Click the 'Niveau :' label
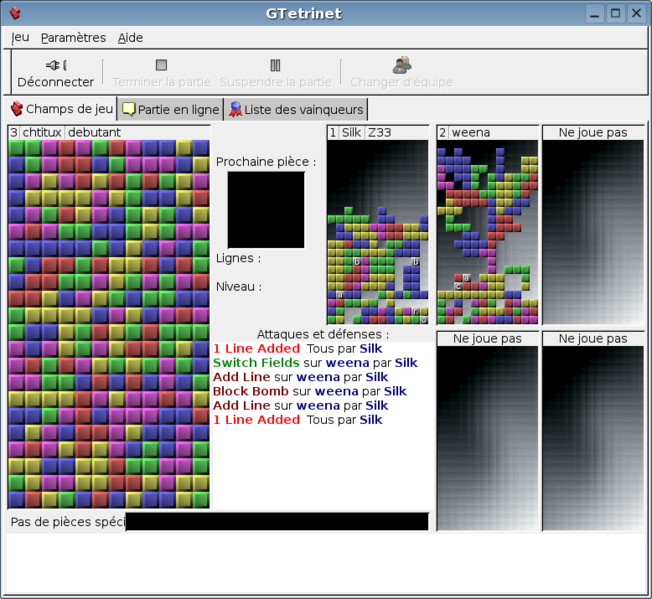The height and width of the screenshot is (599, 652). 239,286
